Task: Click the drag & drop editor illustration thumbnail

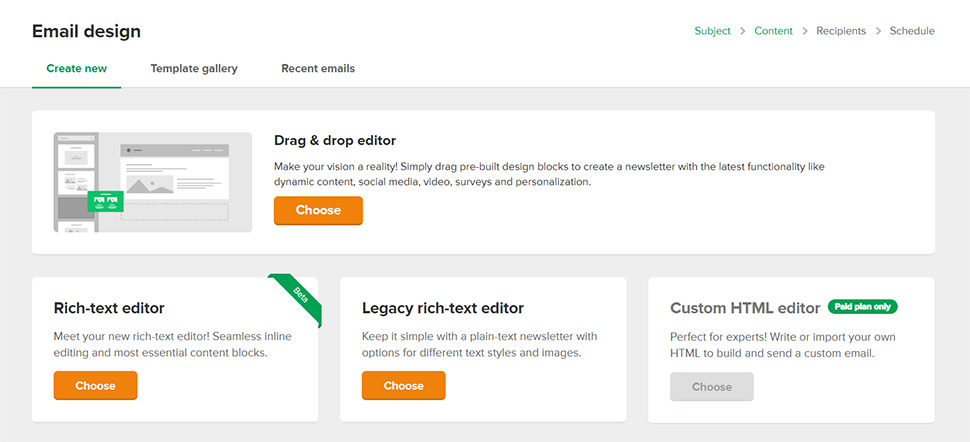Action: tap(153, 182)
